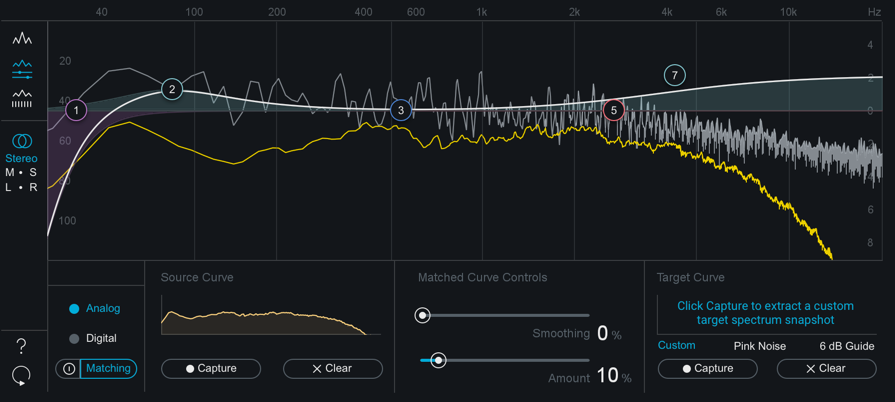Screen dimensions: 895x402
Task: Select the spectrum-only view icon
Action: pyautogui.click(x=22, y=39)
